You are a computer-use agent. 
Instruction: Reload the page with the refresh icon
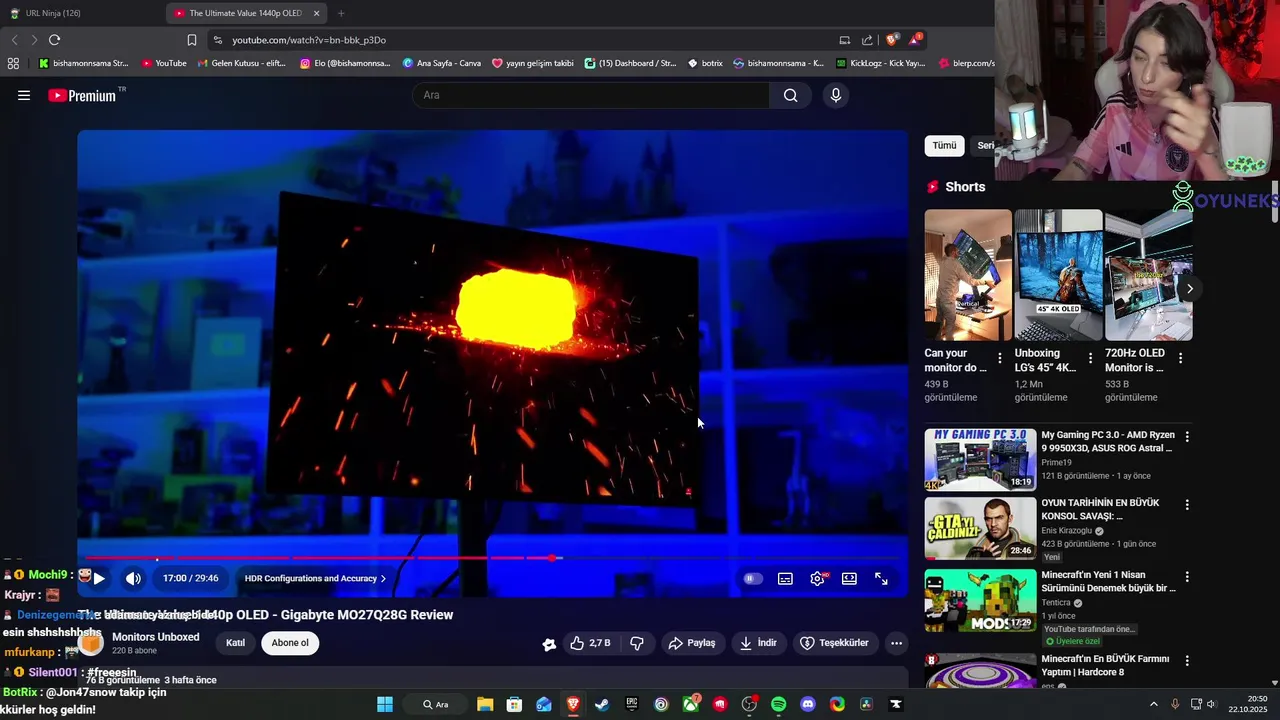click(54, 40)
